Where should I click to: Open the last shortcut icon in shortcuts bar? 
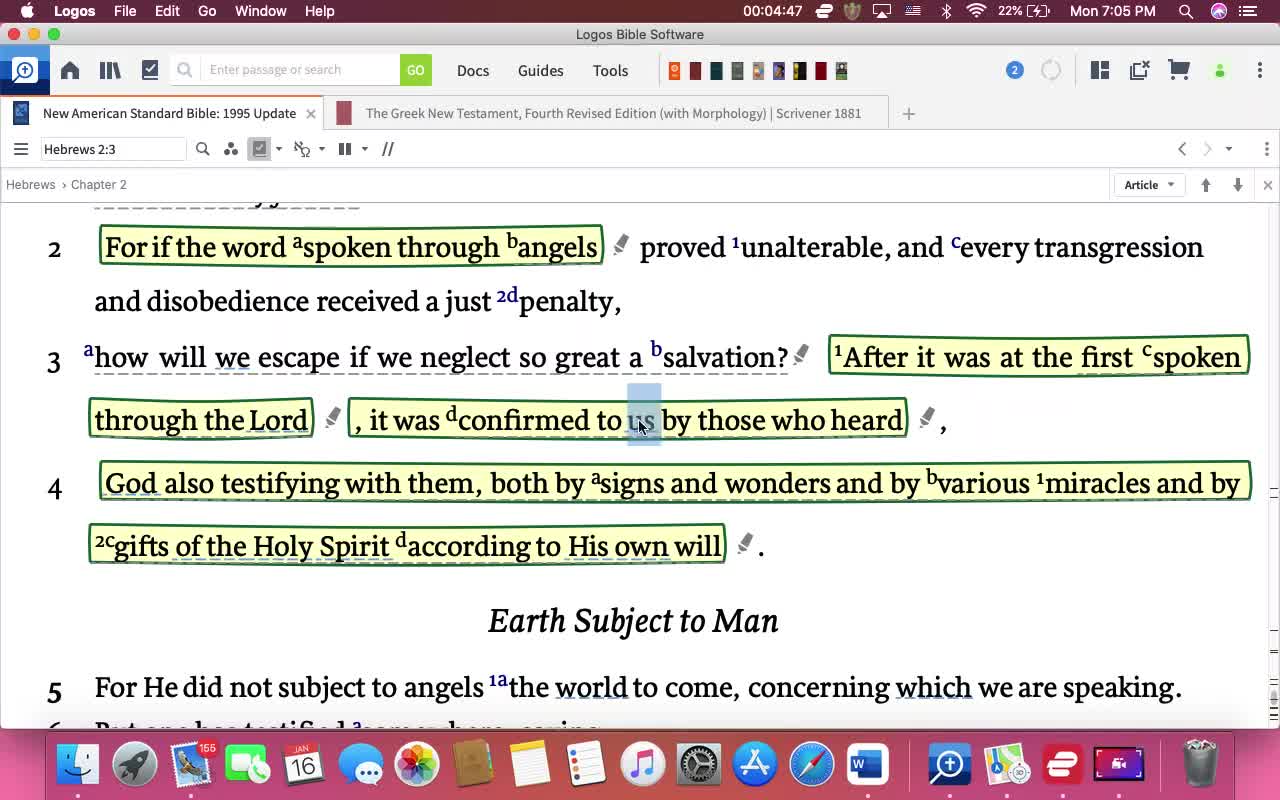[841, 71]
